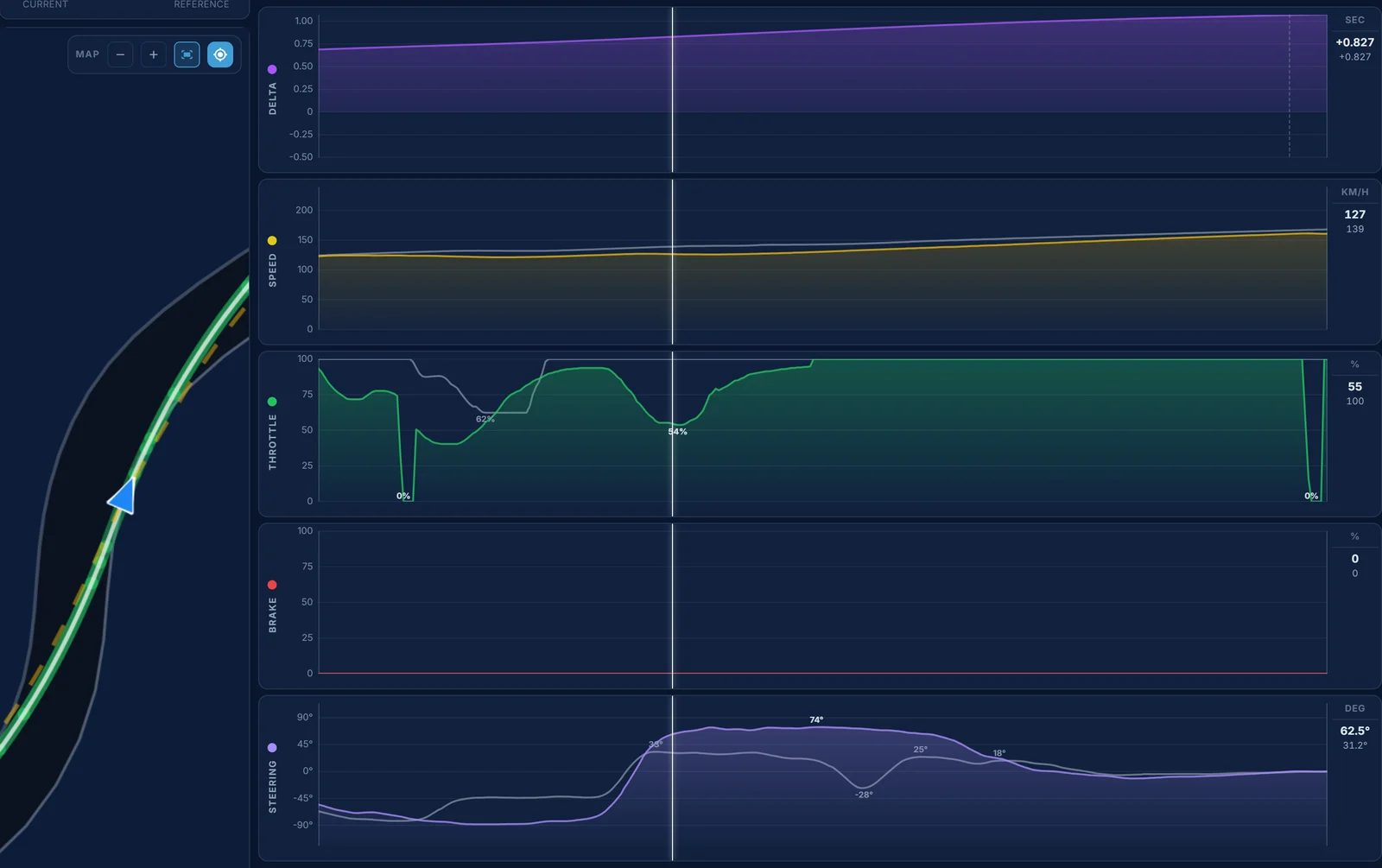Click the SEC unit label

coord(1354,20)
